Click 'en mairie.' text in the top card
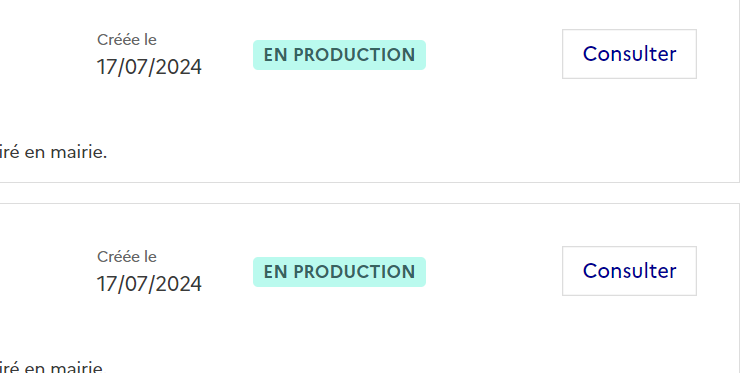This screenshot has width=741, height=373. pos(66,152)
